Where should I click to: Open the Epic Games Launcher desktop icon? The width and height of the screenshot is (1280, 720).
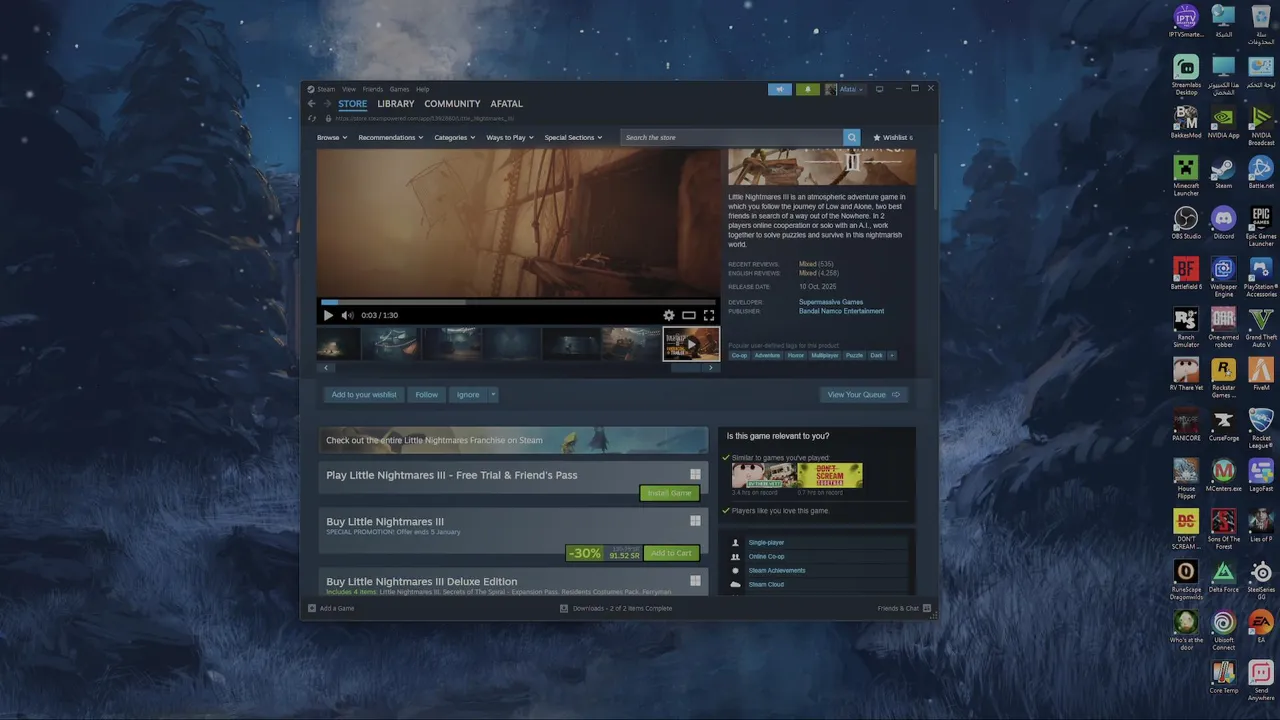[1261, 226]
